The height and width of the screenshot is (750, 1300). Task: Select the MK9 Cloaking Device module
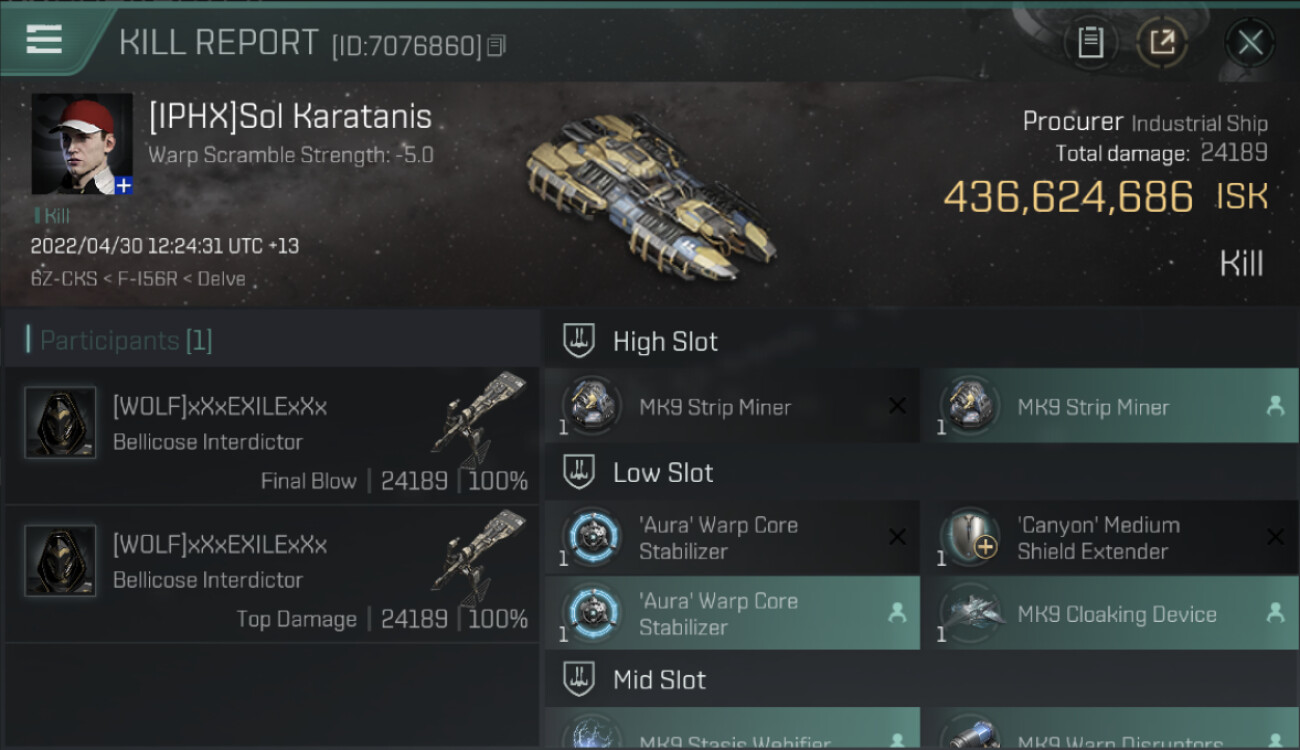tap(1110, 613)
